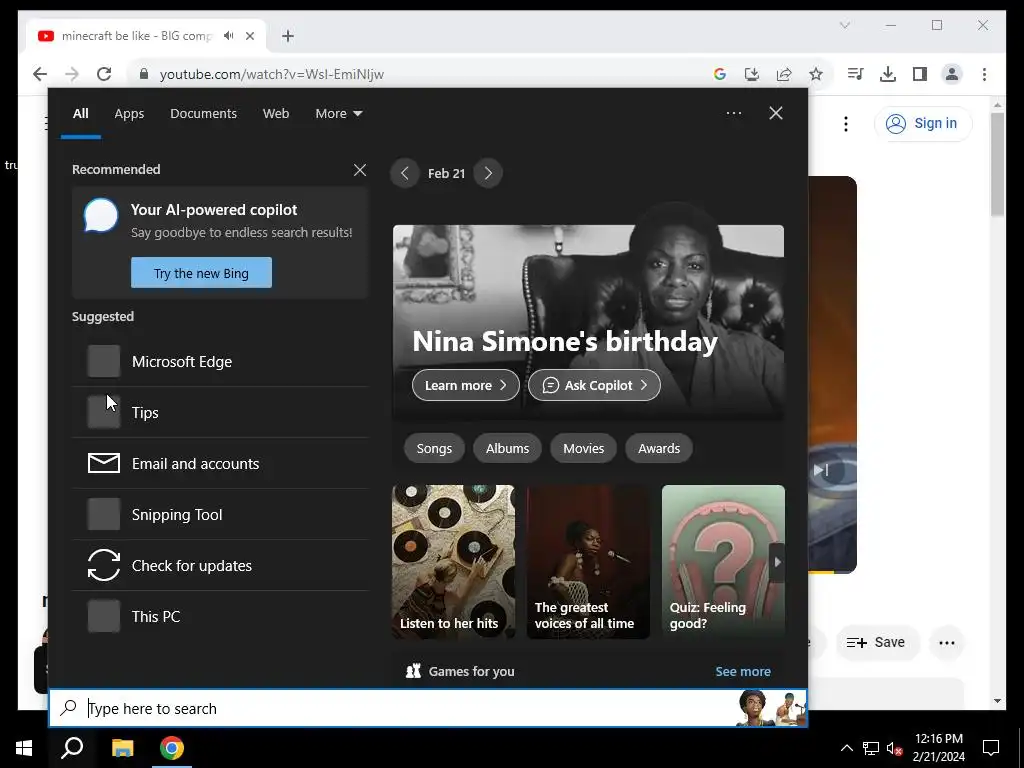Bookmark this page with the star icon

(816, 74)
